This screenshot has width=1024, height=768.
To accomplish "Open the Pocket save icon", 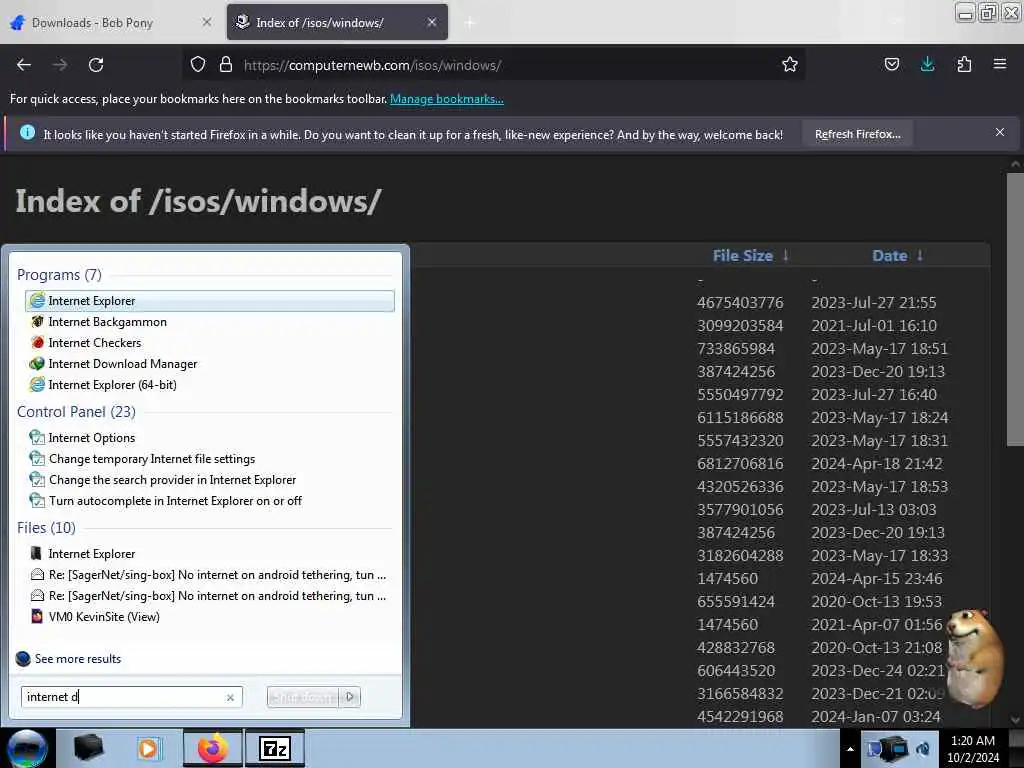I will click(891, 65).
